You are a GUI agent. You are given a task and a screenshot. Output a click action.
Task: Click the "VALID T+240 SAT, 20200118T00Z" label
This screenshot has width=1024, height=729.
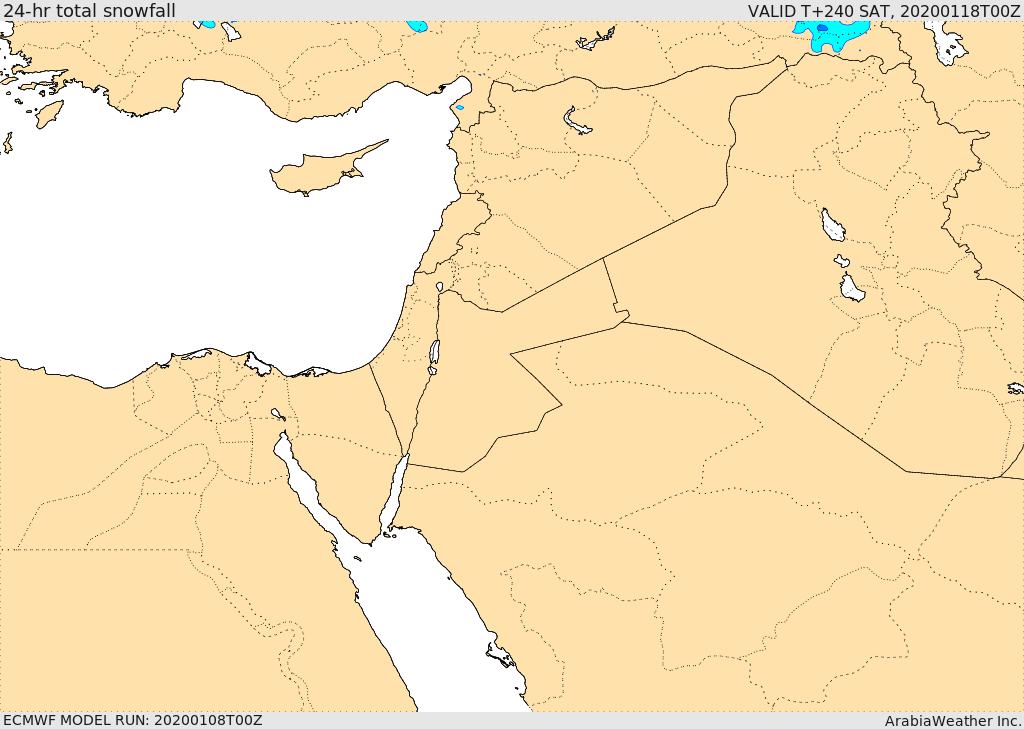click(x=884, y=11)
